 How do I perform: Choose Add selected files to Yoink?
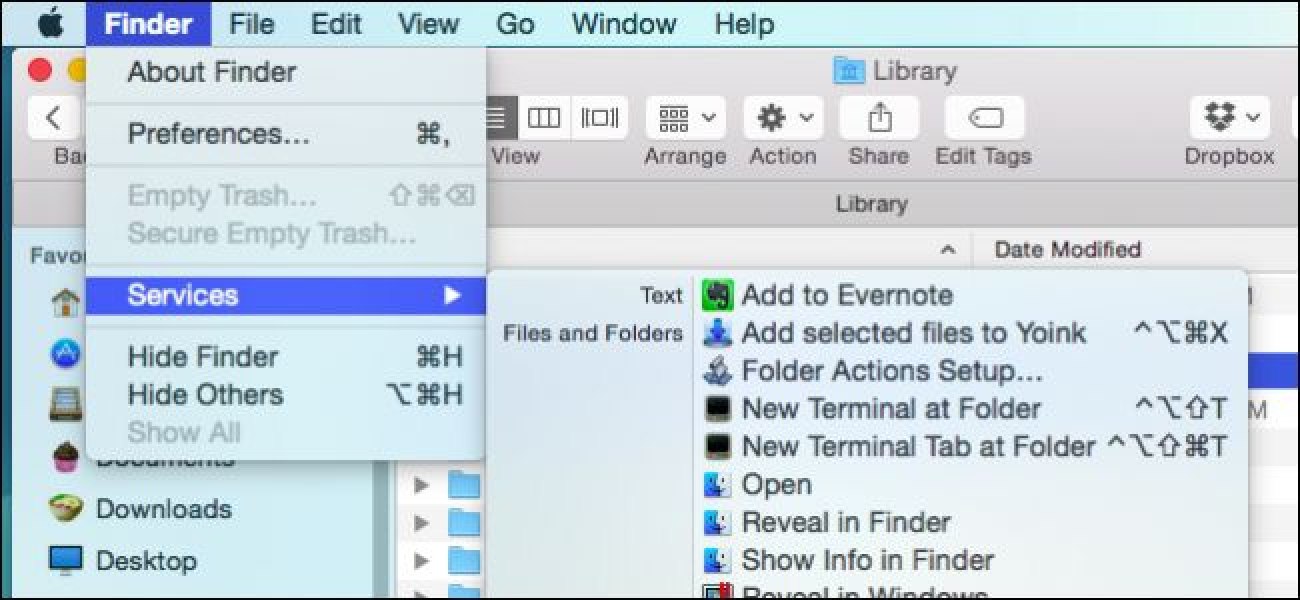point(913,333)
